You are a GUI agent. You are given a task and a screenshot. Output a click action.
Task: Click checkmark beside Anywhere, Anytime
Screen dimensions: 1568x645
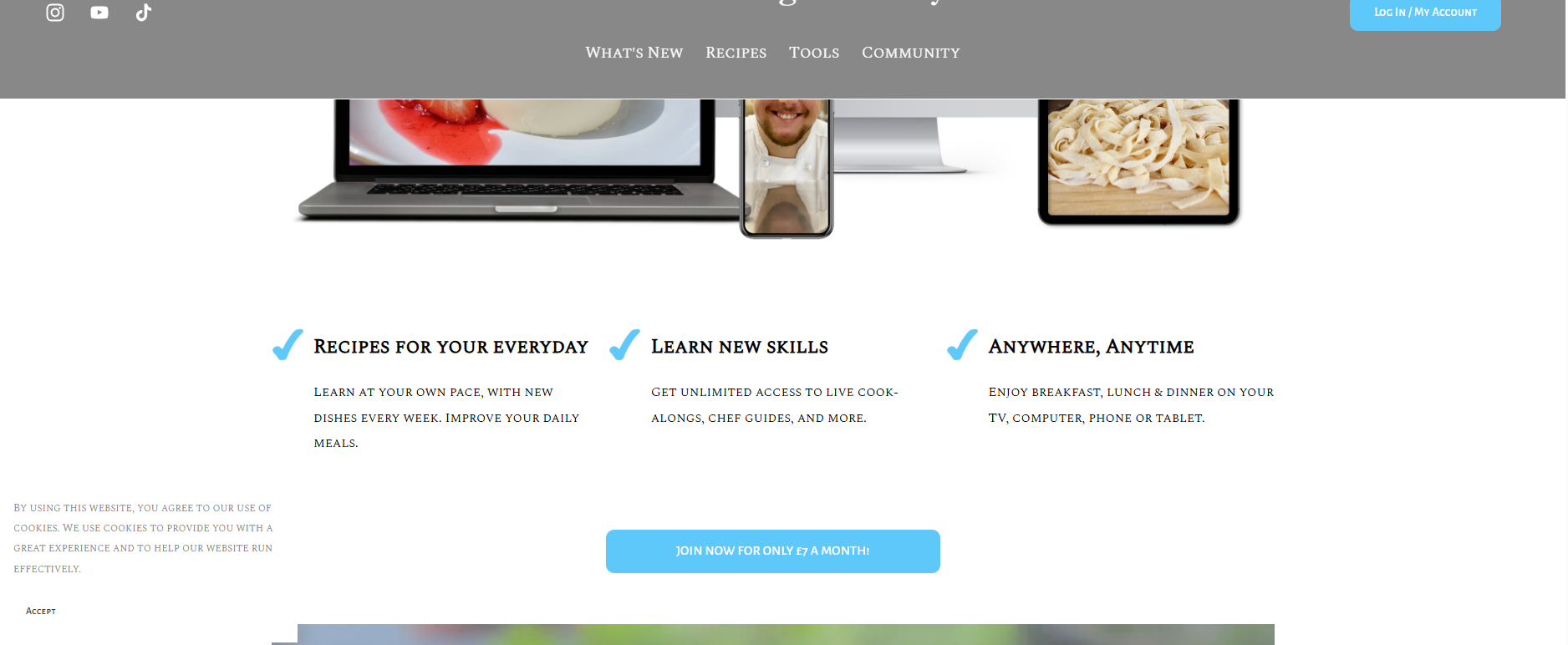coord(962,344)
